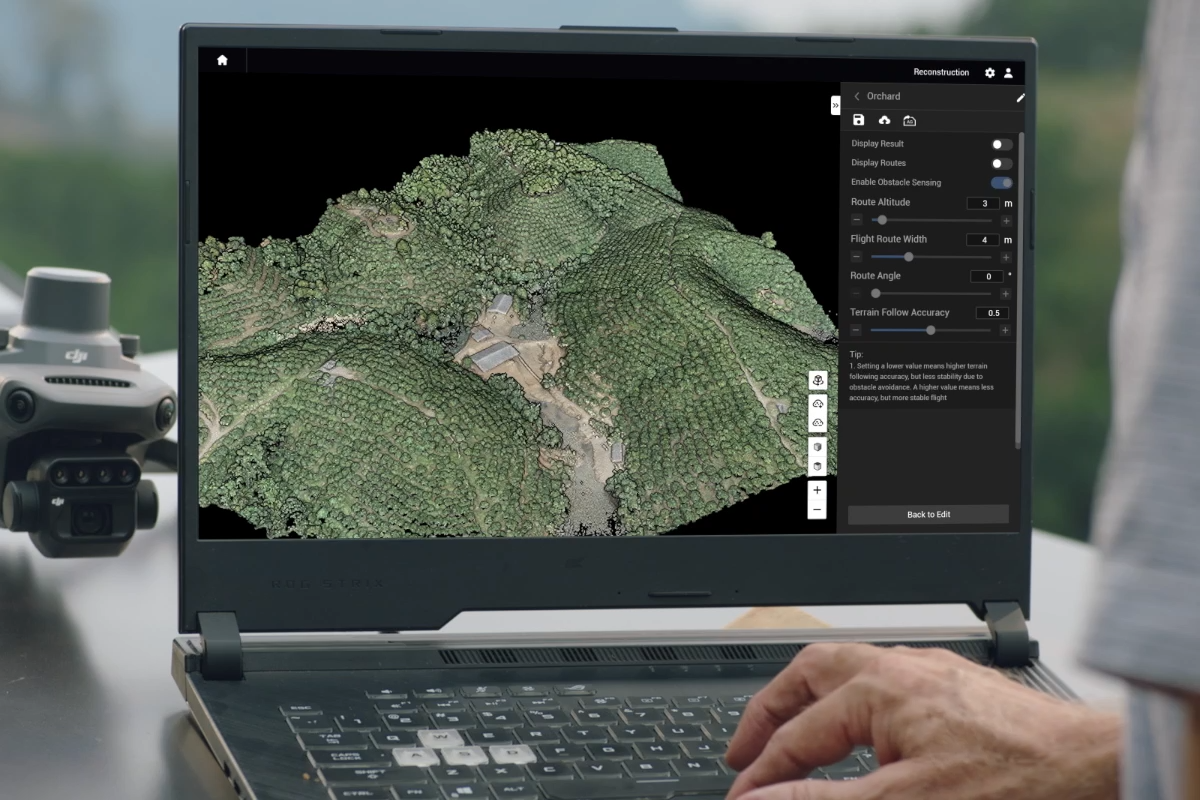
Task: Click the 3D orientation reset icon on map
Action: [817, 381]
